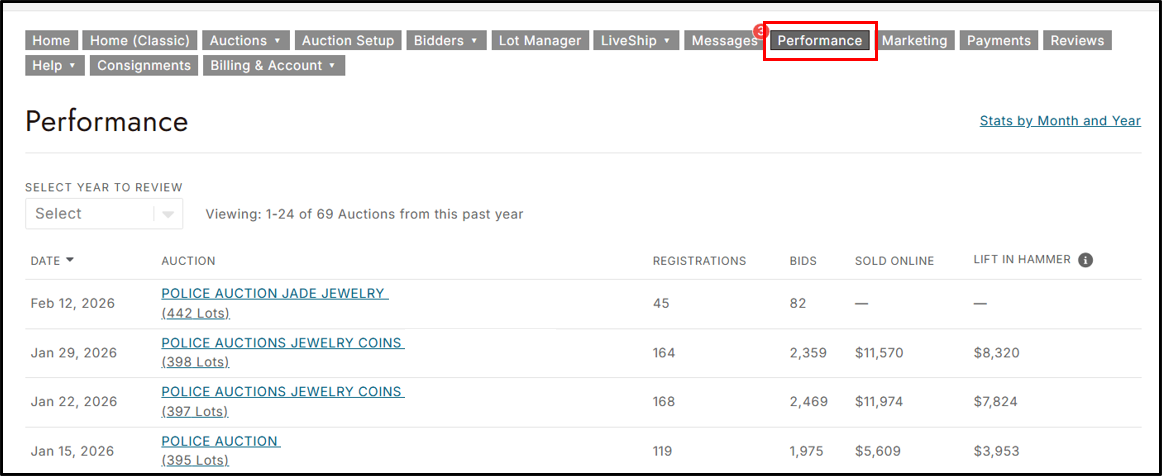Click the Registrations column header
This screenshot has width=1162, height=476.
click(x=700, y=261)
